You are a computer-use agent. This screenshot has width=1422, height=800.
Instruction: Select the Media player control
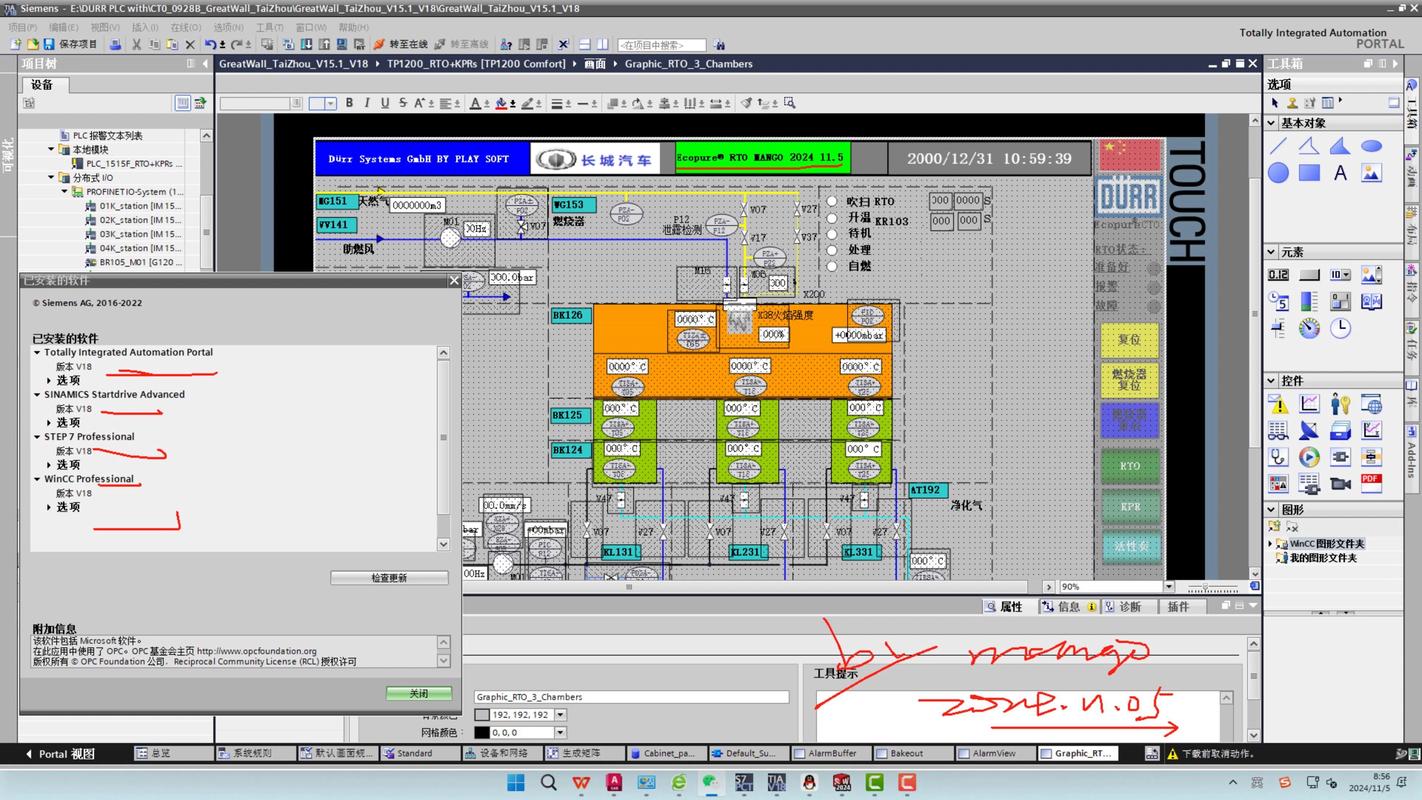[x=1309, y=457]
